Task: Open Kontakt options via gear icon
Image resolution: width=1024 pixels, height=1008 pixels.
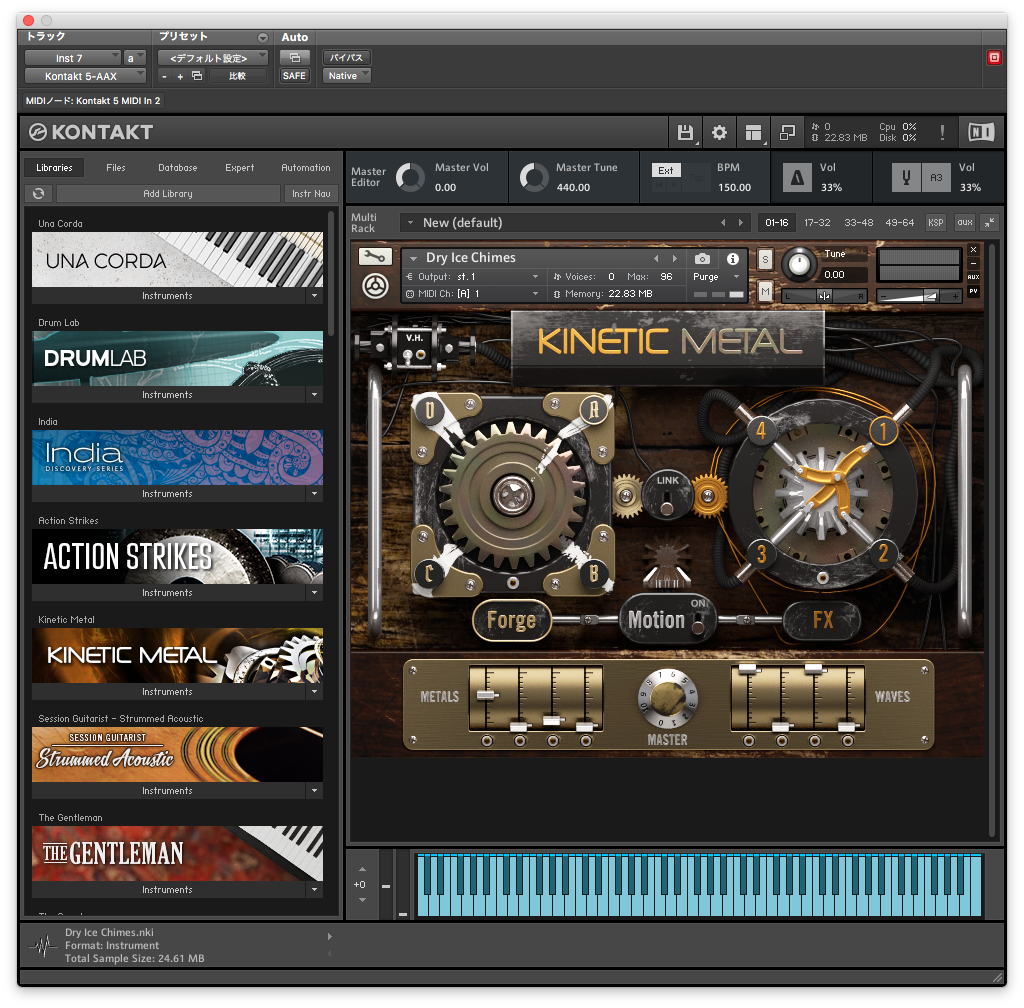Action: [719, 133]
